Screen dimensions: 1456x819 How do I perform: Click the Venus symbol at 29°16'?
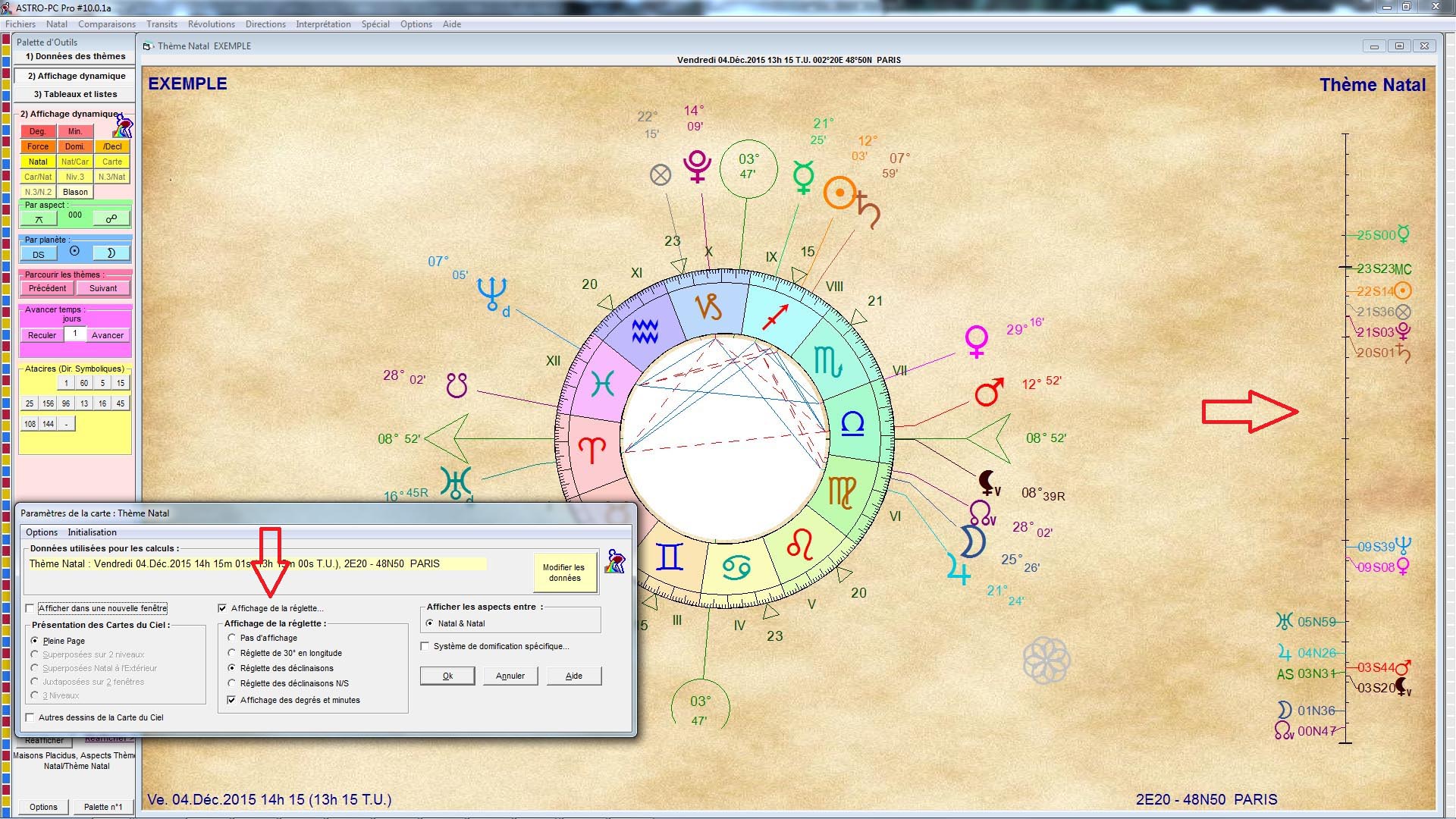point(976,342)
